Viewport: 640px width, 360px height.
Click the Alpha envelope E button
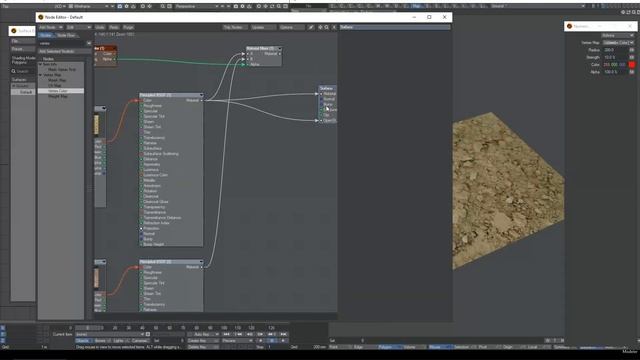[x=632, y=72]
